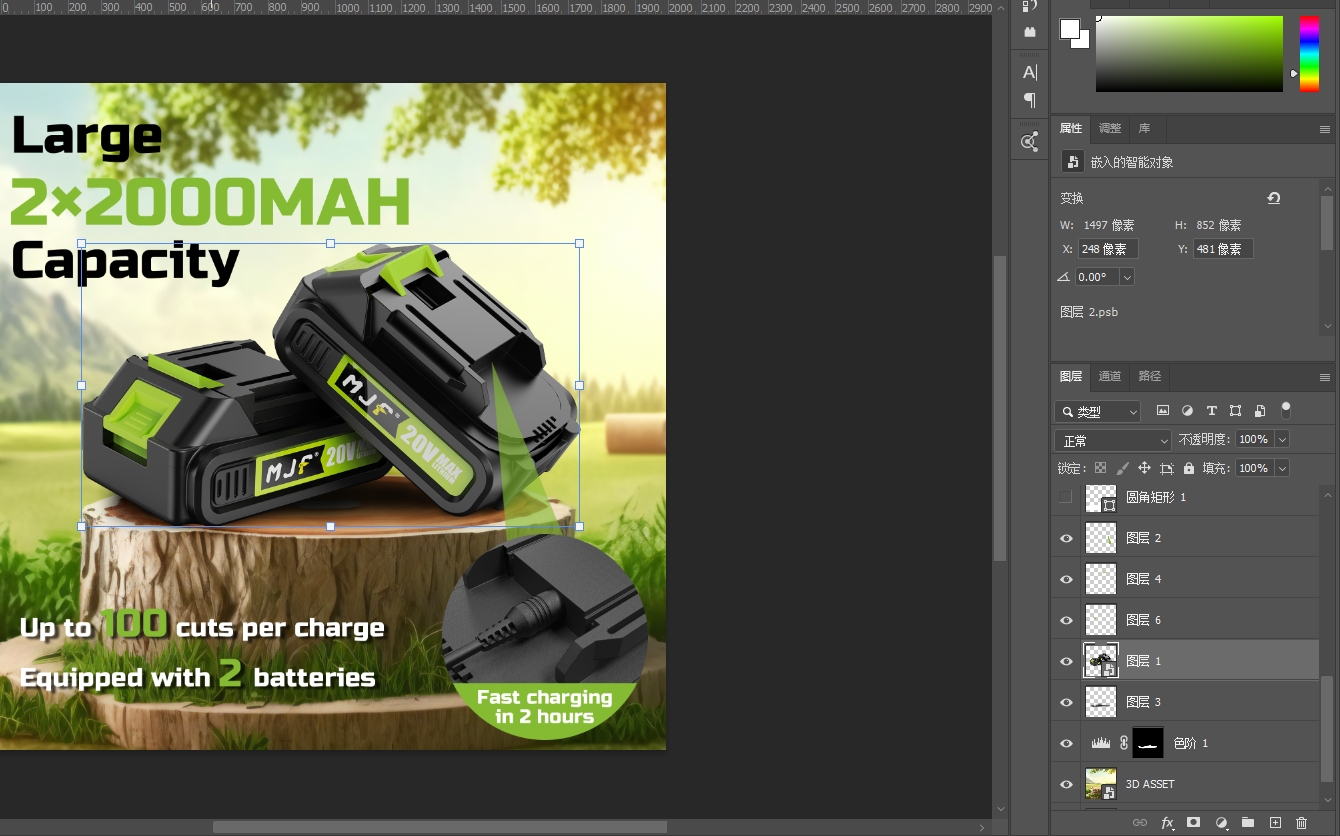Viewport: 1340px width, 836px height.
Task: Hide the 3D ASSET layer
Action: coord(1066,784)
